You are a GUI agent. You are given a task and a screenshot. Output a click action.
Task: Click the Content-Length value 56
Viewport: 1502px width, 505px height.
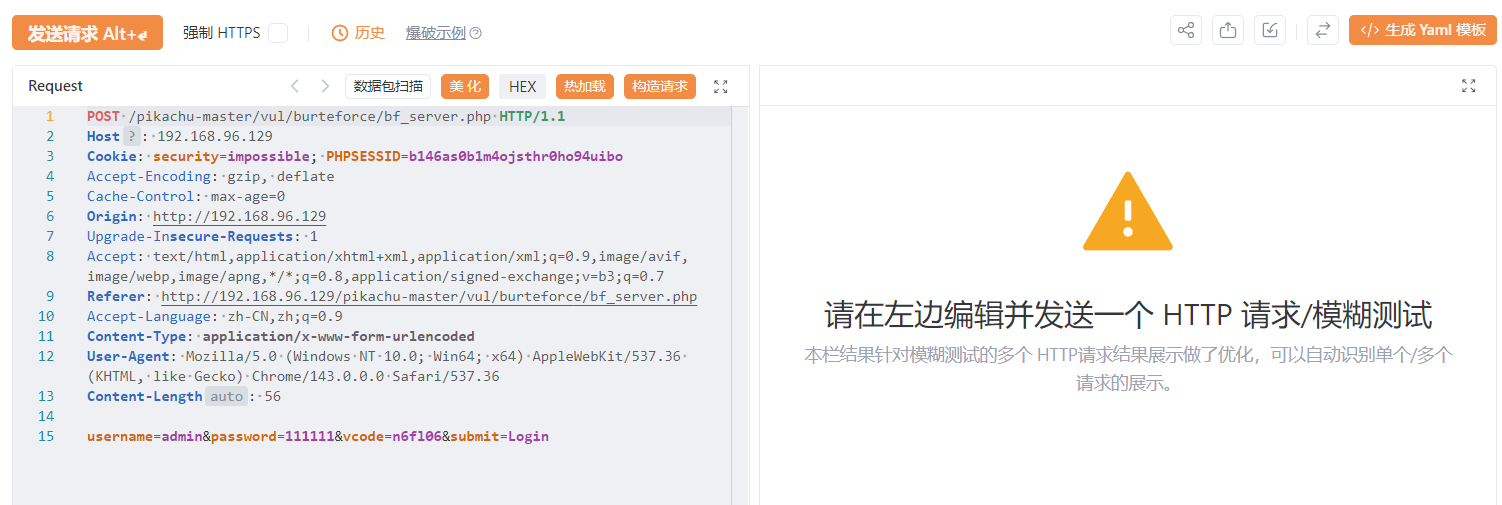tap(273, 396)
